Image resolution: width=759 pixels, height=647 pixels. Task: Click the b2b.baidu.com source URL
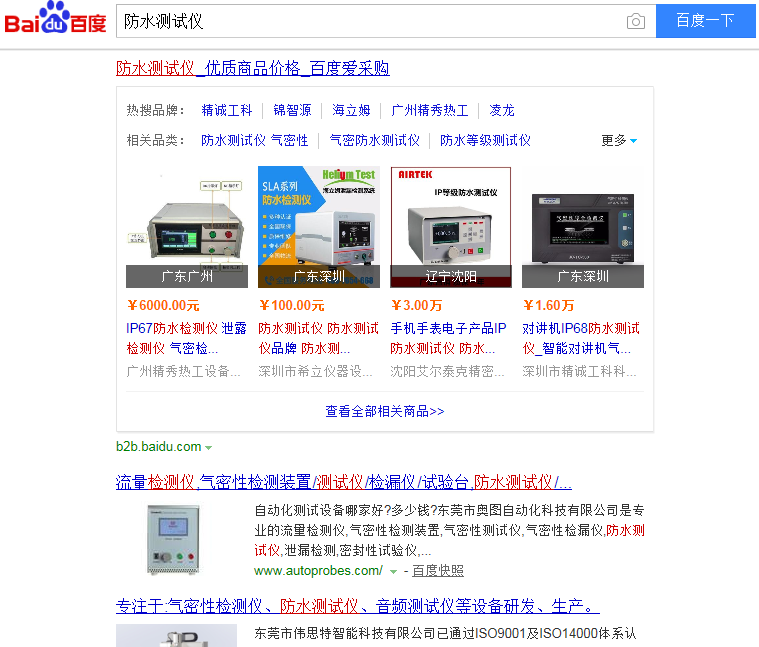pos(159,447)
